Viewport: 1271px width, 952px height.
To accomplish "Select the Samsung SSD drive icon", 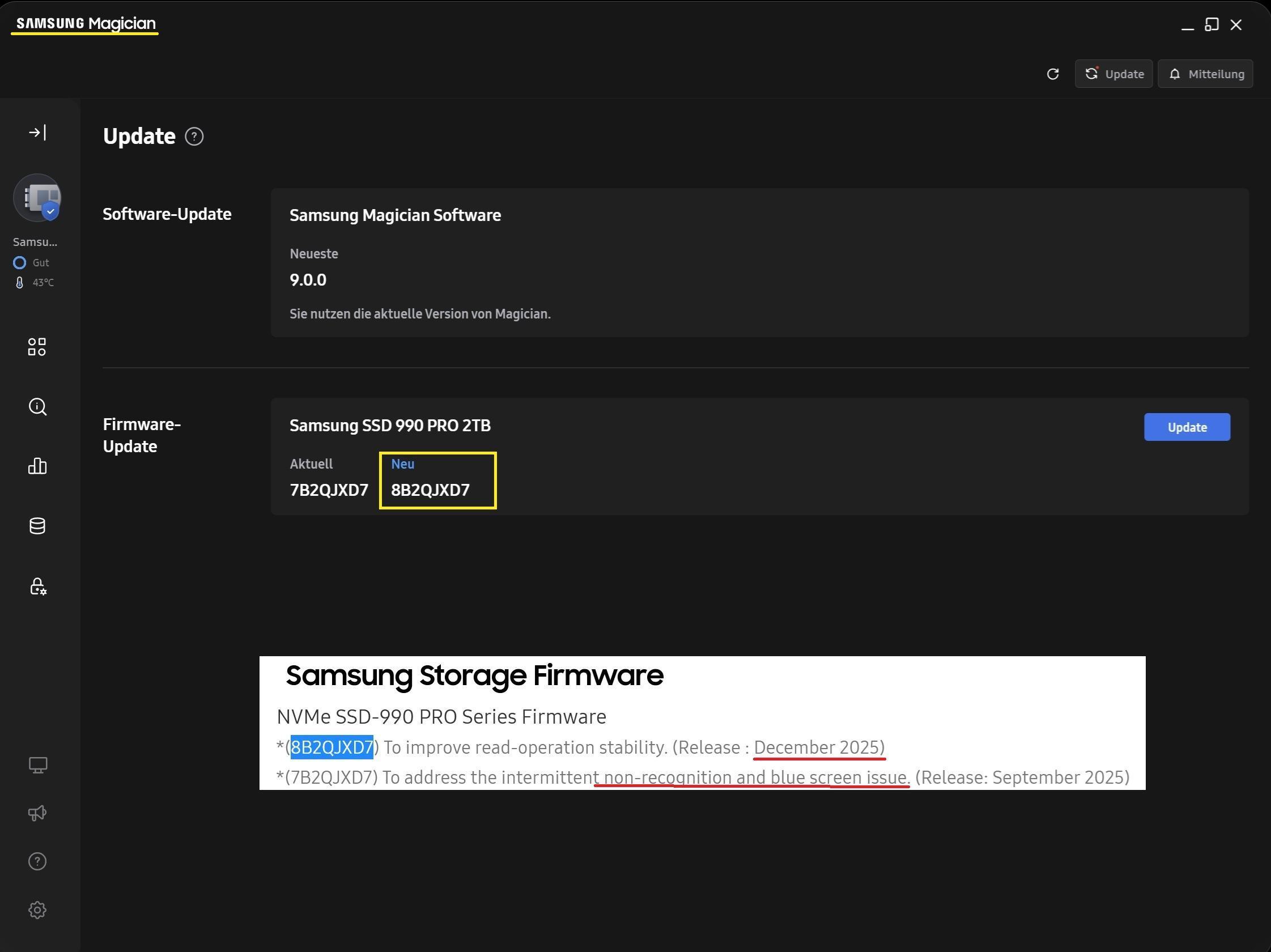I will 37,198.
